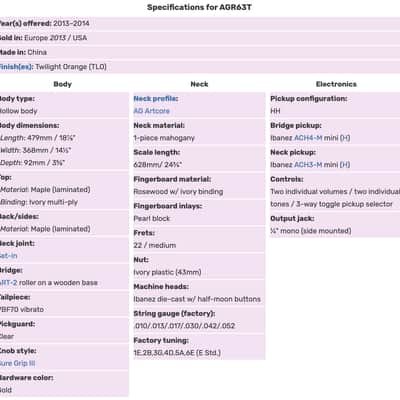Viewport: 400px width, 400px height.
Task: Follow the ACH3-M neck pickup link
Action: [x=308, y=165]
